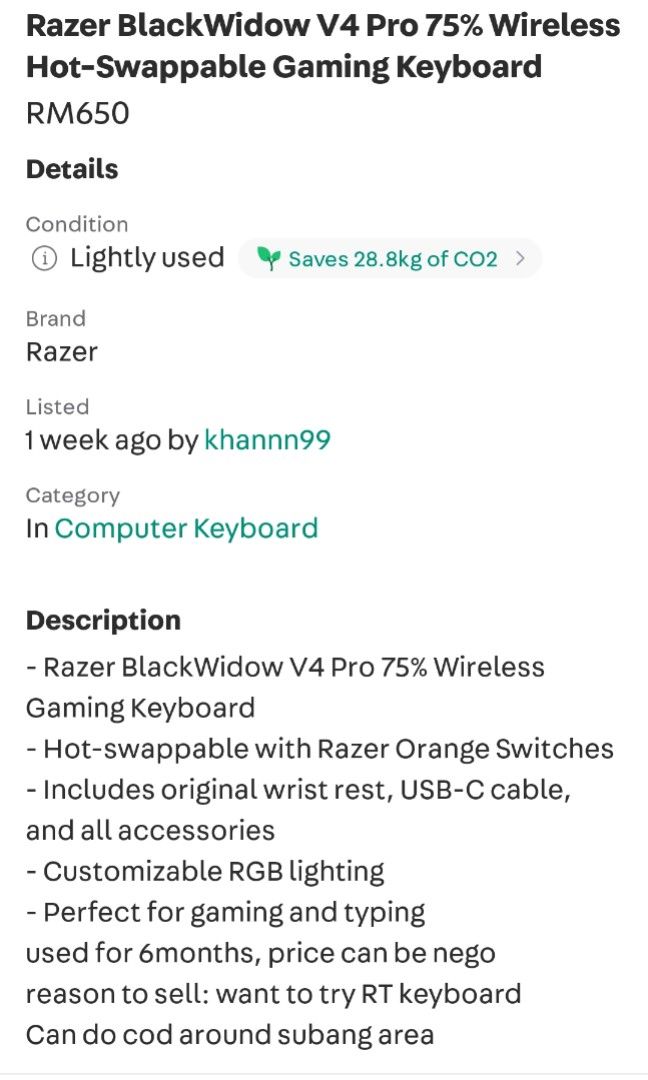Click the Listed field label
Viewport: 648px width, 1080px height.
coord(57,407)
